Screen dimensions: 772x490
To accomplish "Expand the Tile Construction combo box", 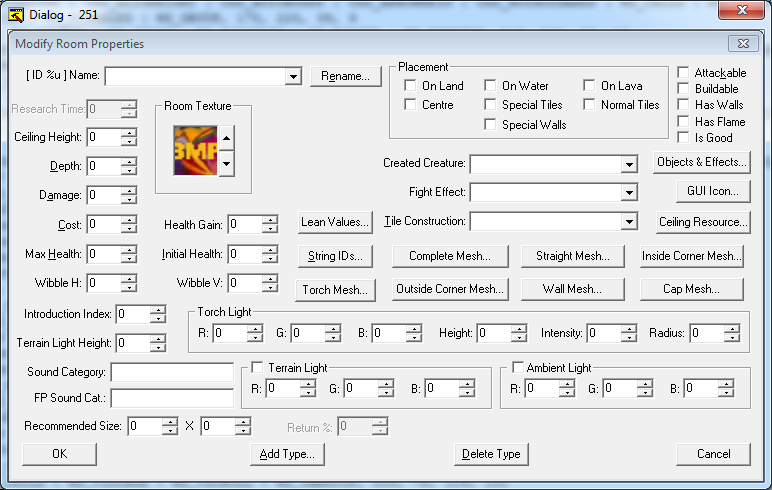I will click(629, 222).
